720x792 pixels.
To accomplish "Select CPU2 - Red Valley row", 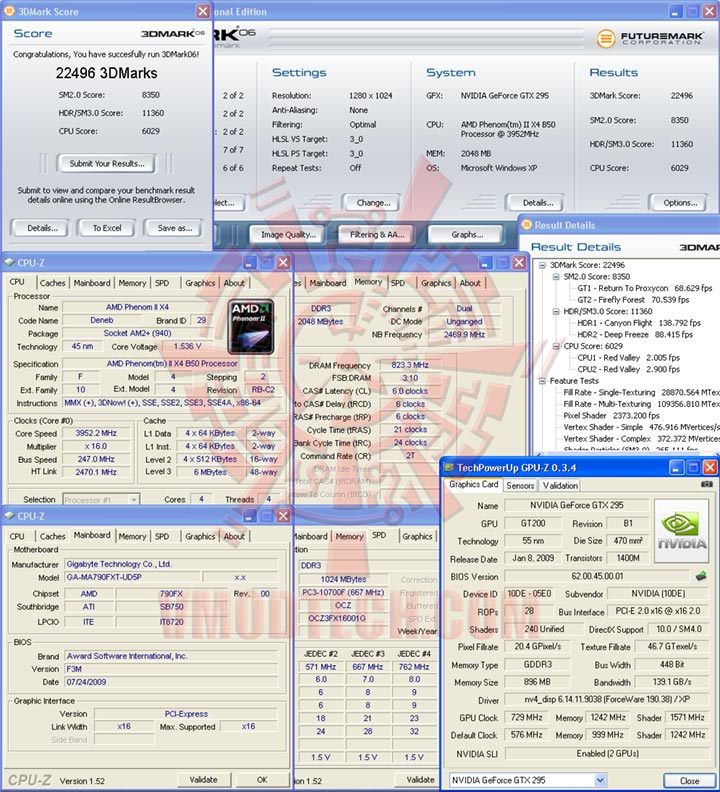I will (x=629, y=369).
